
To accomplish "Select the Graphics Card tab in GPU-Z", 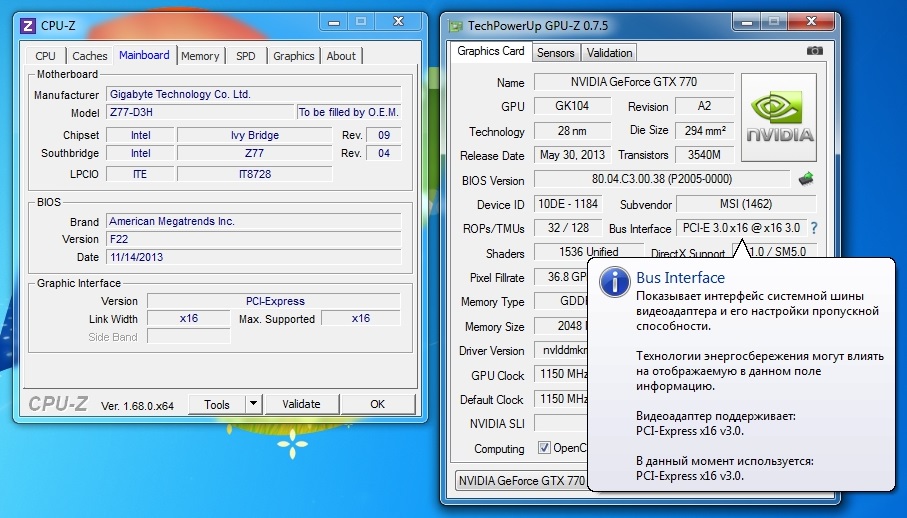I will pos(491,51).
